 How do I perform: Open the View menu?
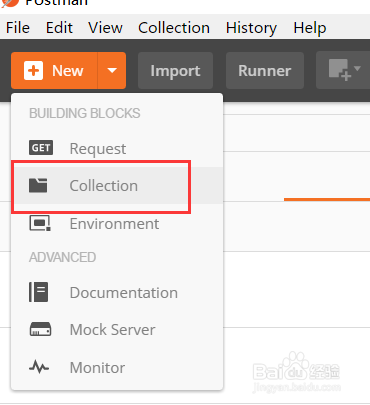[x=105, y=28]
